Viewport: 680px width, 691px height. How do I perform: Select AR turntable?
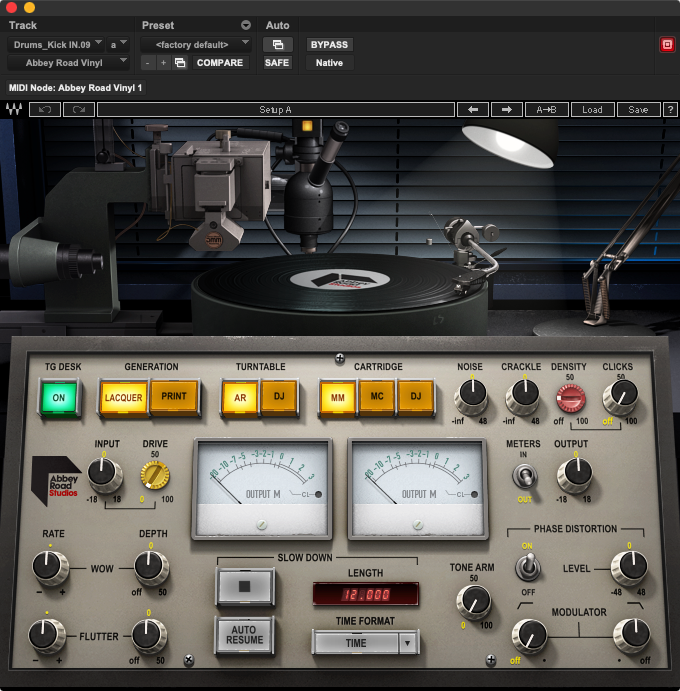[240, 398]
